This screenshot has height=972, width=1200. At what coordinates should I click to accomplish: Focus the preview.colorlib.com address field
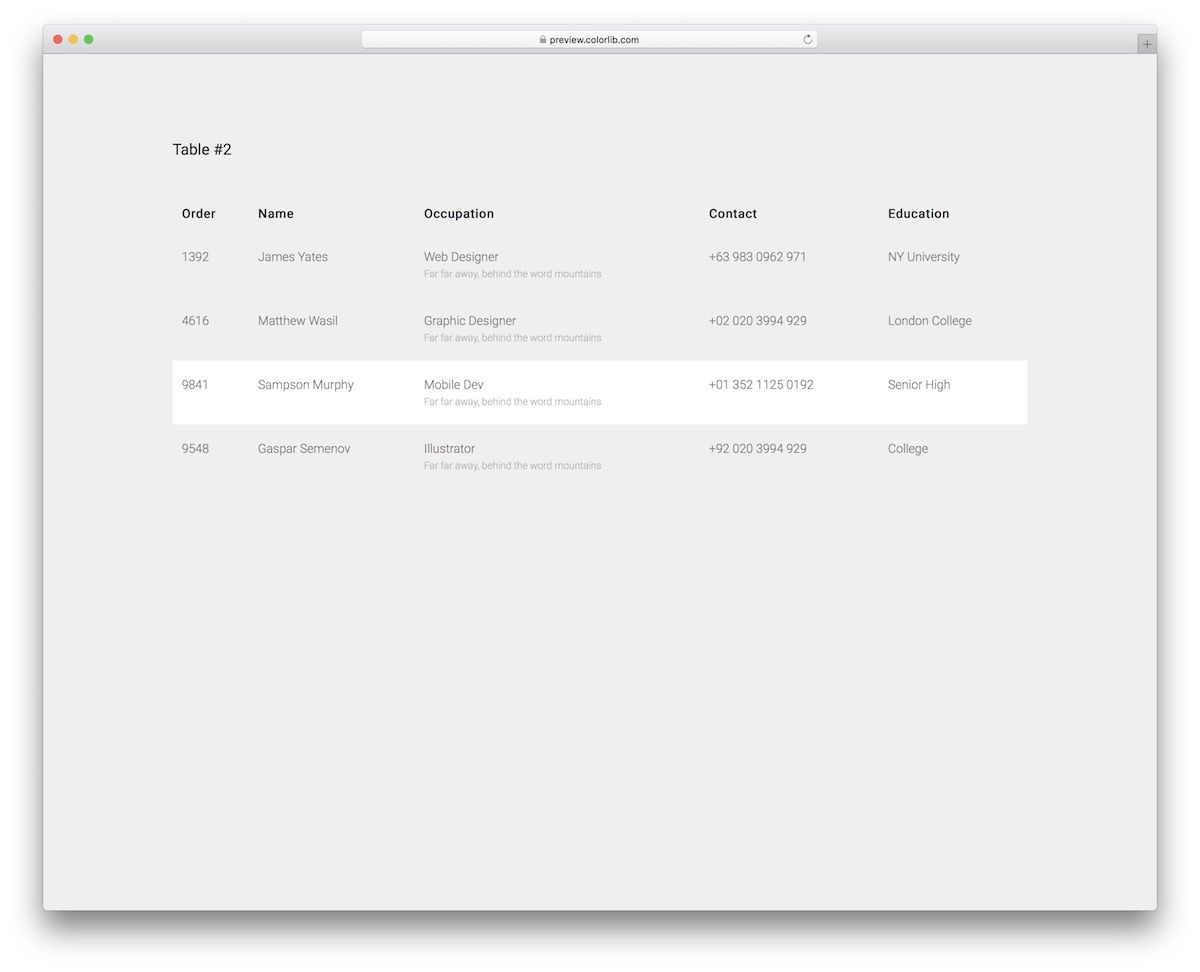tap(594, 40)
